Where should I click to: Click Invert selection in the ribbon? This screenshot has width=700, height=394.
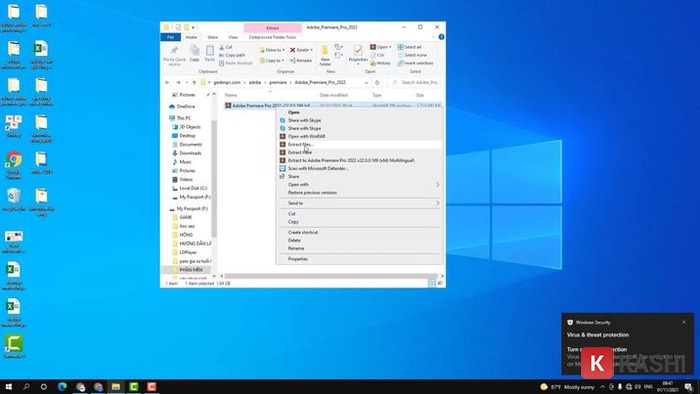[x=416, y=63]
